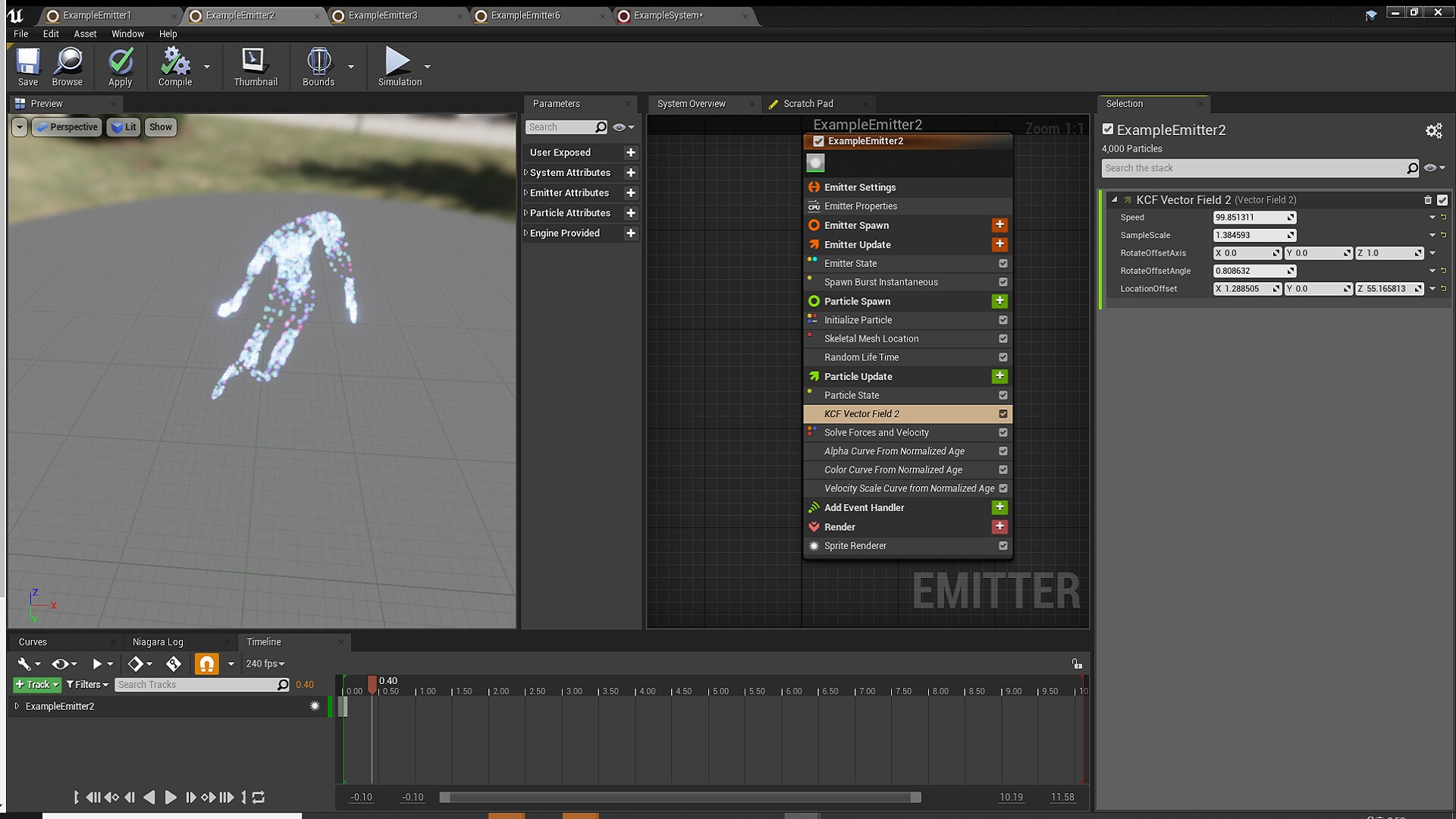This screenshot has height=819, width=1456.
Task: Open the Asset menu
Action: coord(85,34)
